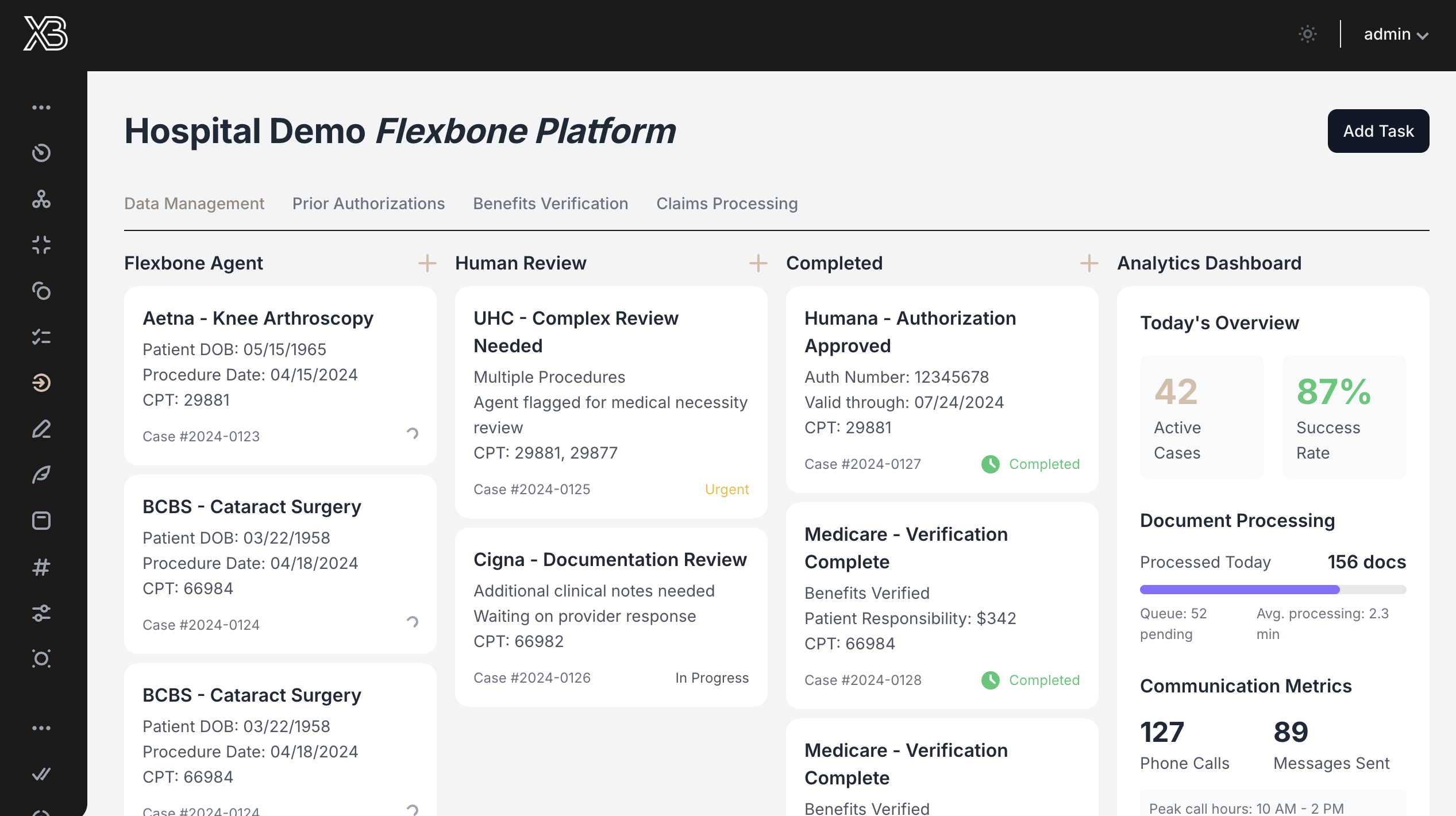Viewport: 1456px width, 816px height.
Task: Click Peak call hours: 10 AM - 2 PM
Action: 1246,808
